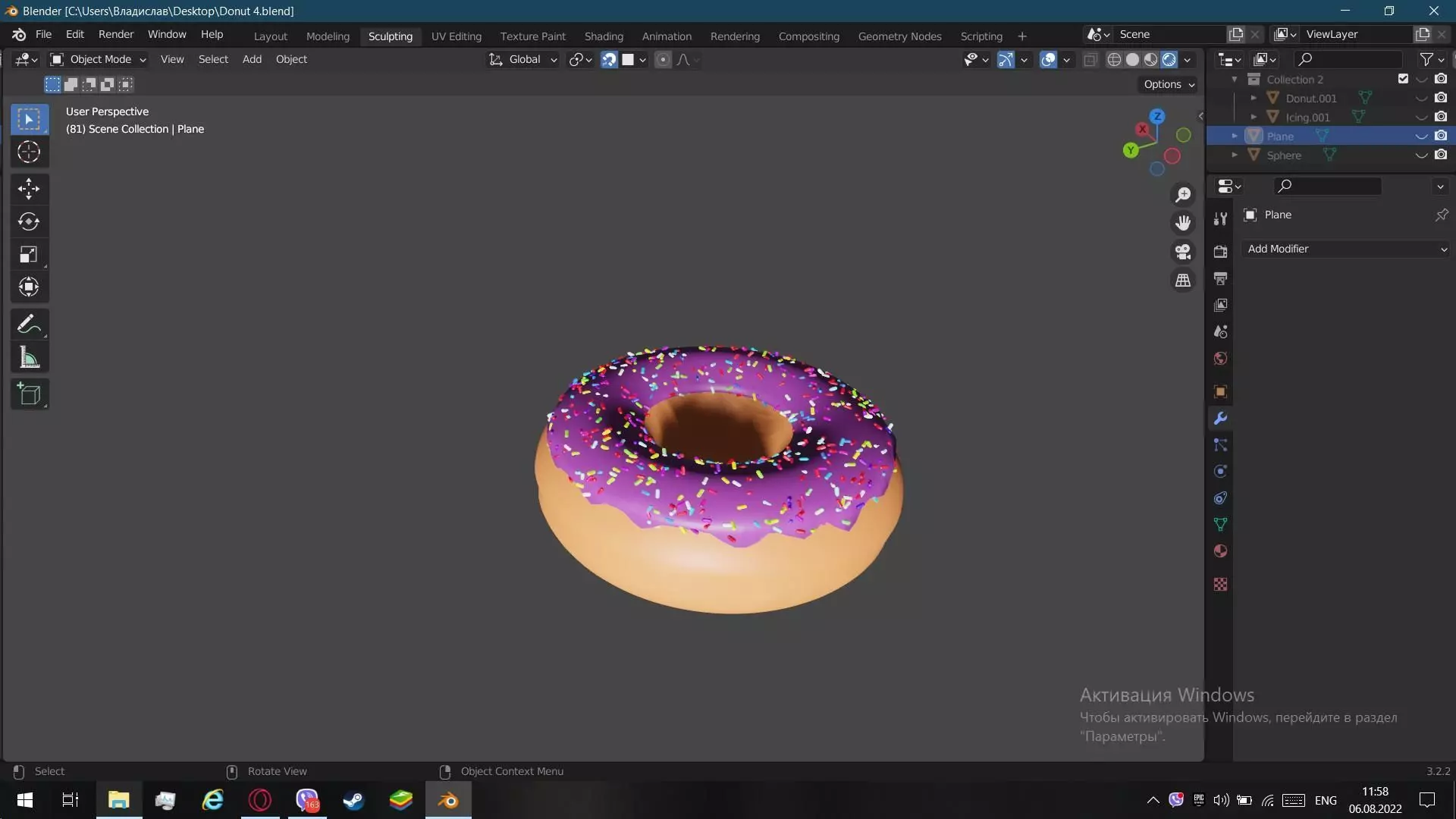This screenshot has height=819, width=1456.
Task: Open the Render properties tab
Action: tap(1220, 252)
